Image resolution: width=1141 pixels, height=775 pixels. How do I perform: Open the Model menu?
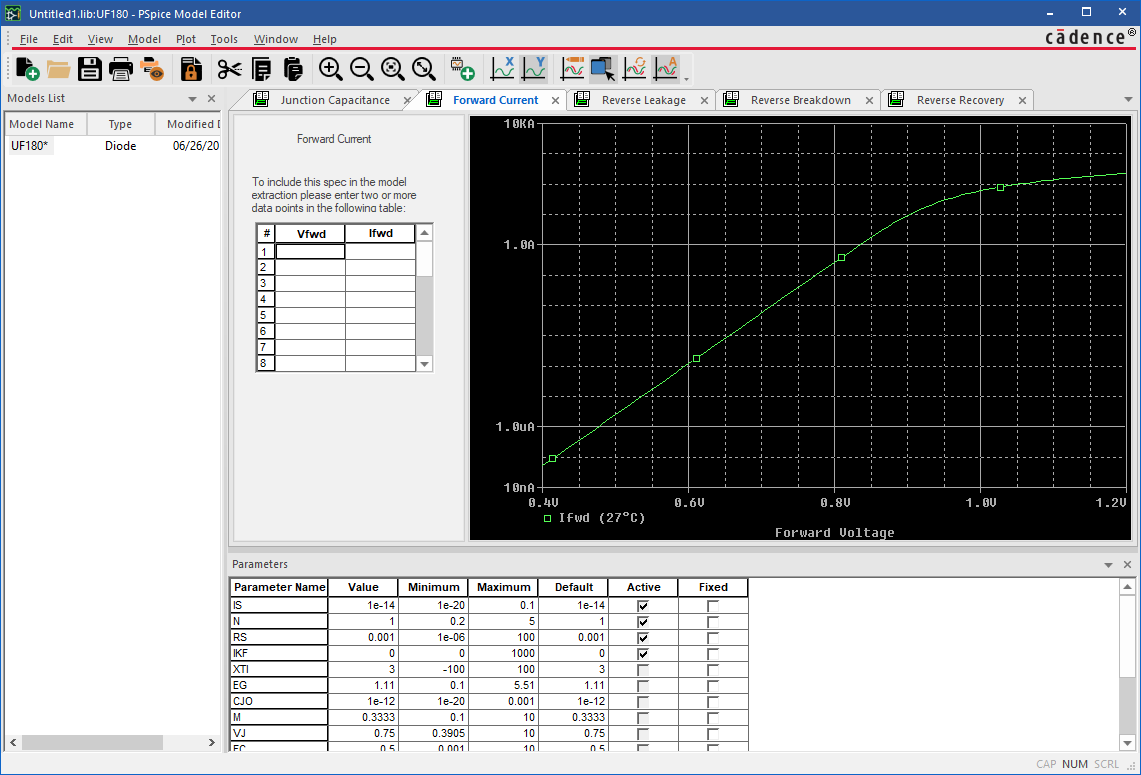click(144, 39)
